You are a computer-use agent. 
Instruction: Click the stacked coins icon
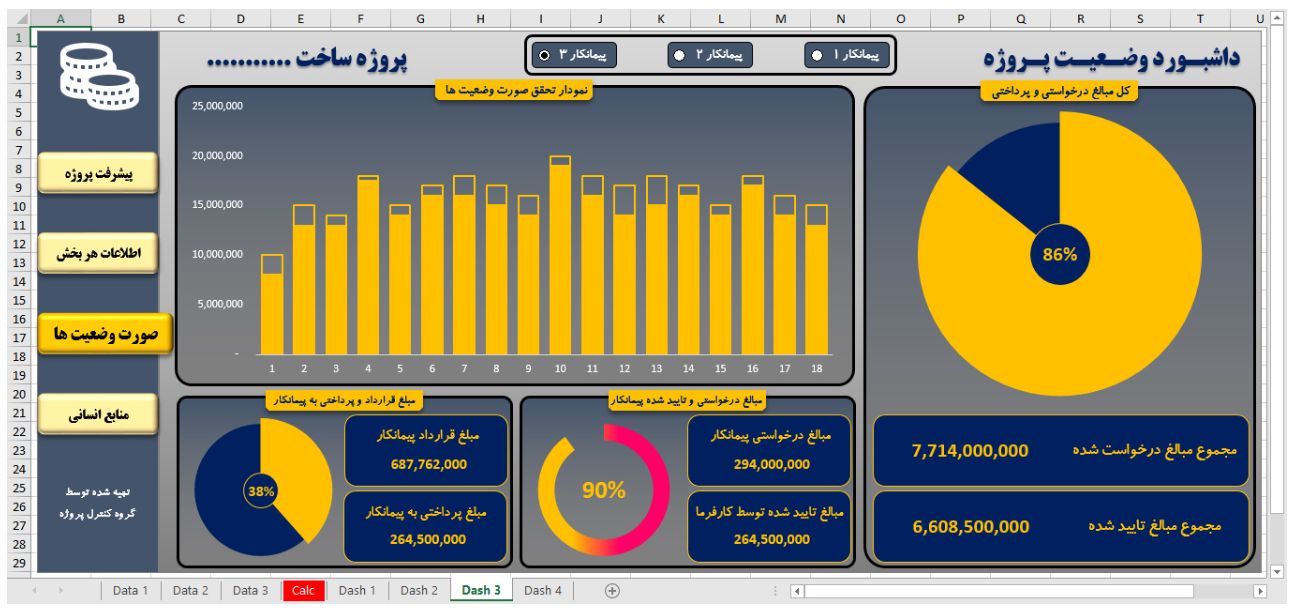[98, 75]
